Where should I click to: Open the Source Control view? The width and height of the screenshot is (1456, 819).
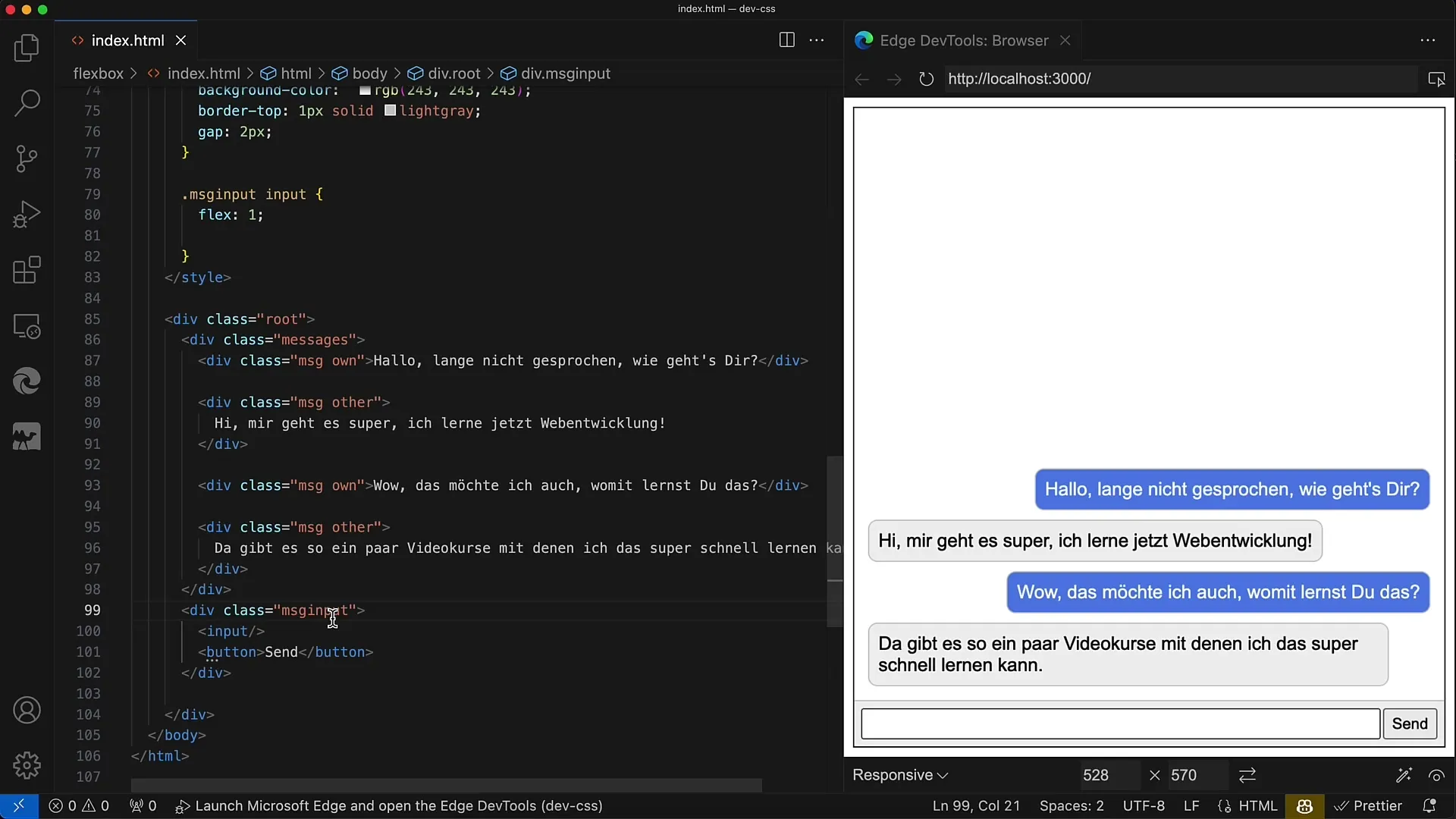click(27, 159)
